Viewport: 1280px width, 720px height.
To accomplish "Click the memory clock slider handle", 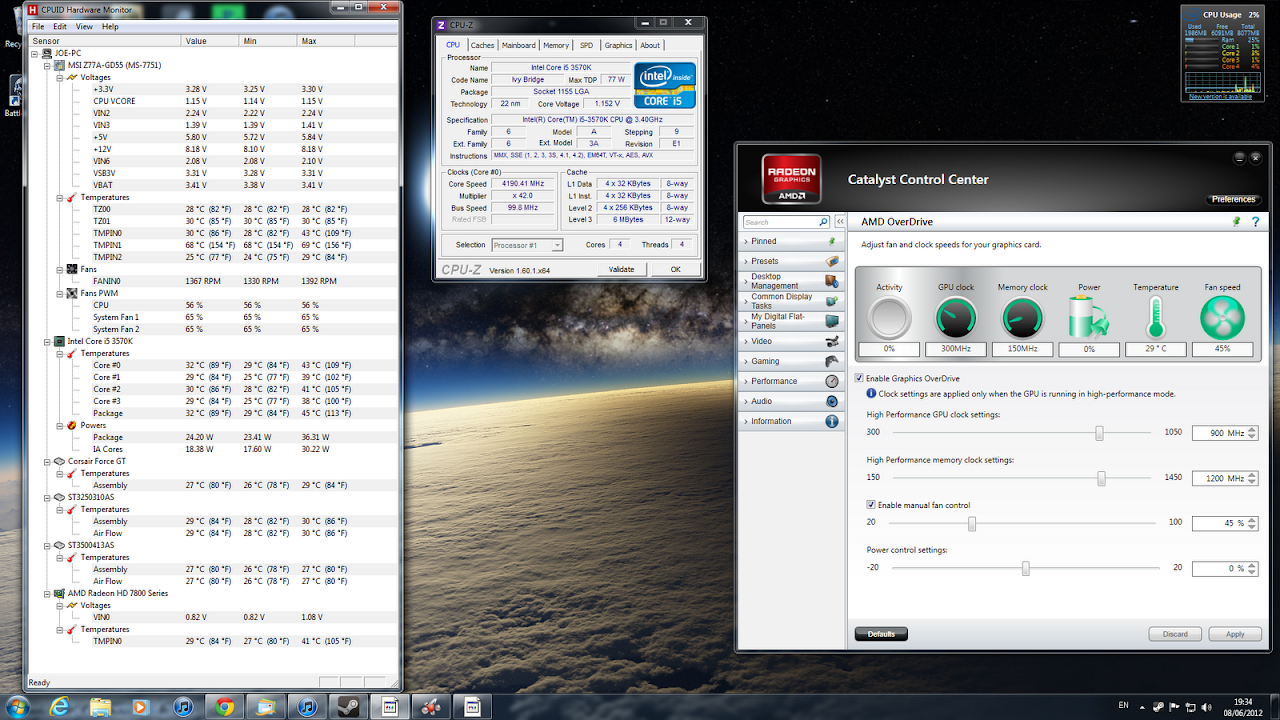I will tap(1101, 478).
